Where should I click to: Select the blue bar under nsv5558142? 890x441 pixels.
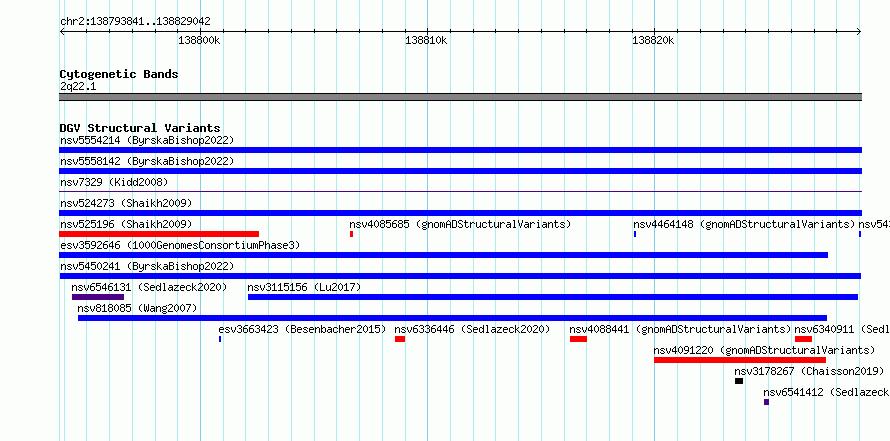[x=460, y=171]
